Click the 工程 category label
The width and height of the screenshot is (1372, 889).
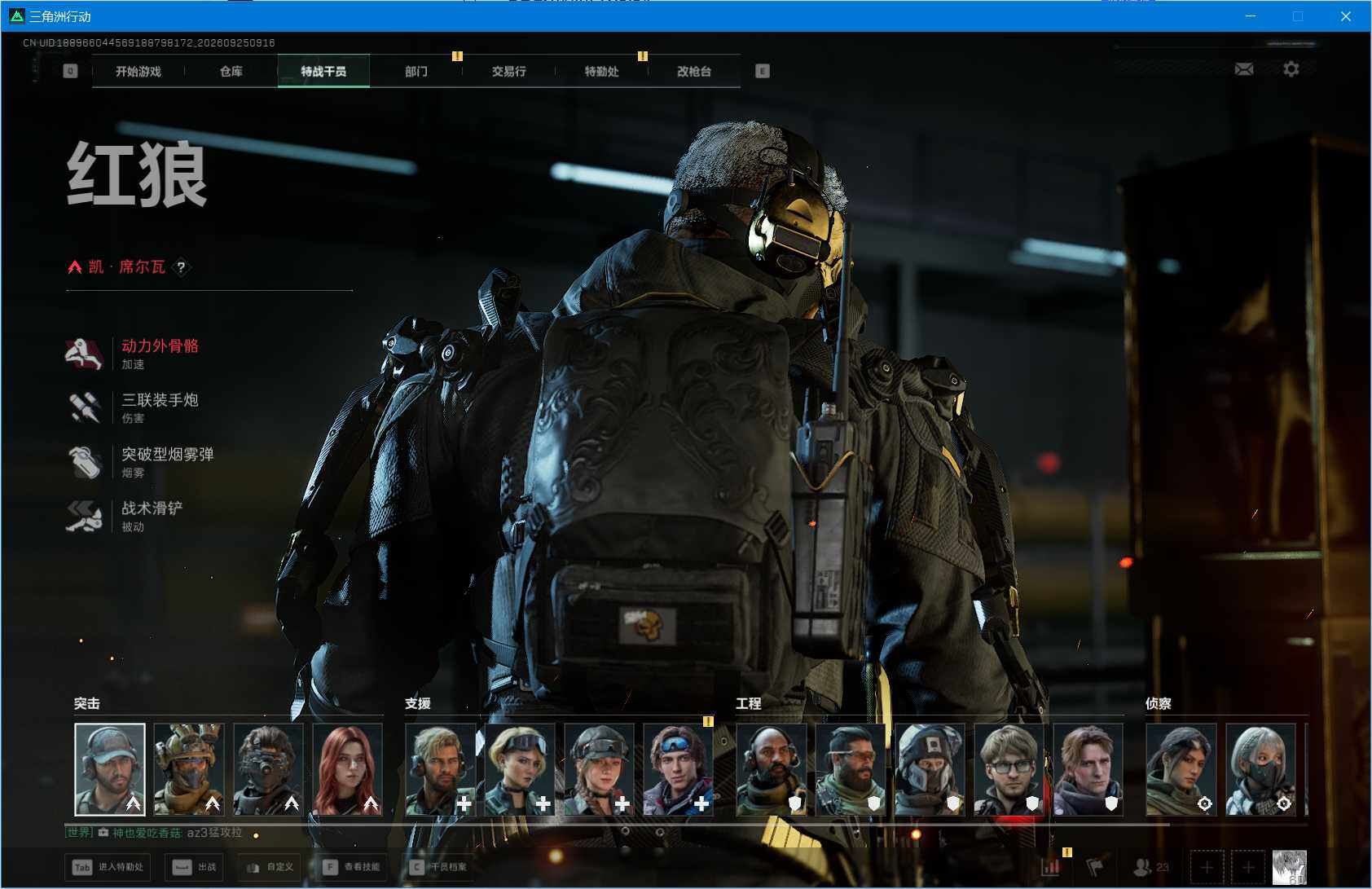pos(749,703)
